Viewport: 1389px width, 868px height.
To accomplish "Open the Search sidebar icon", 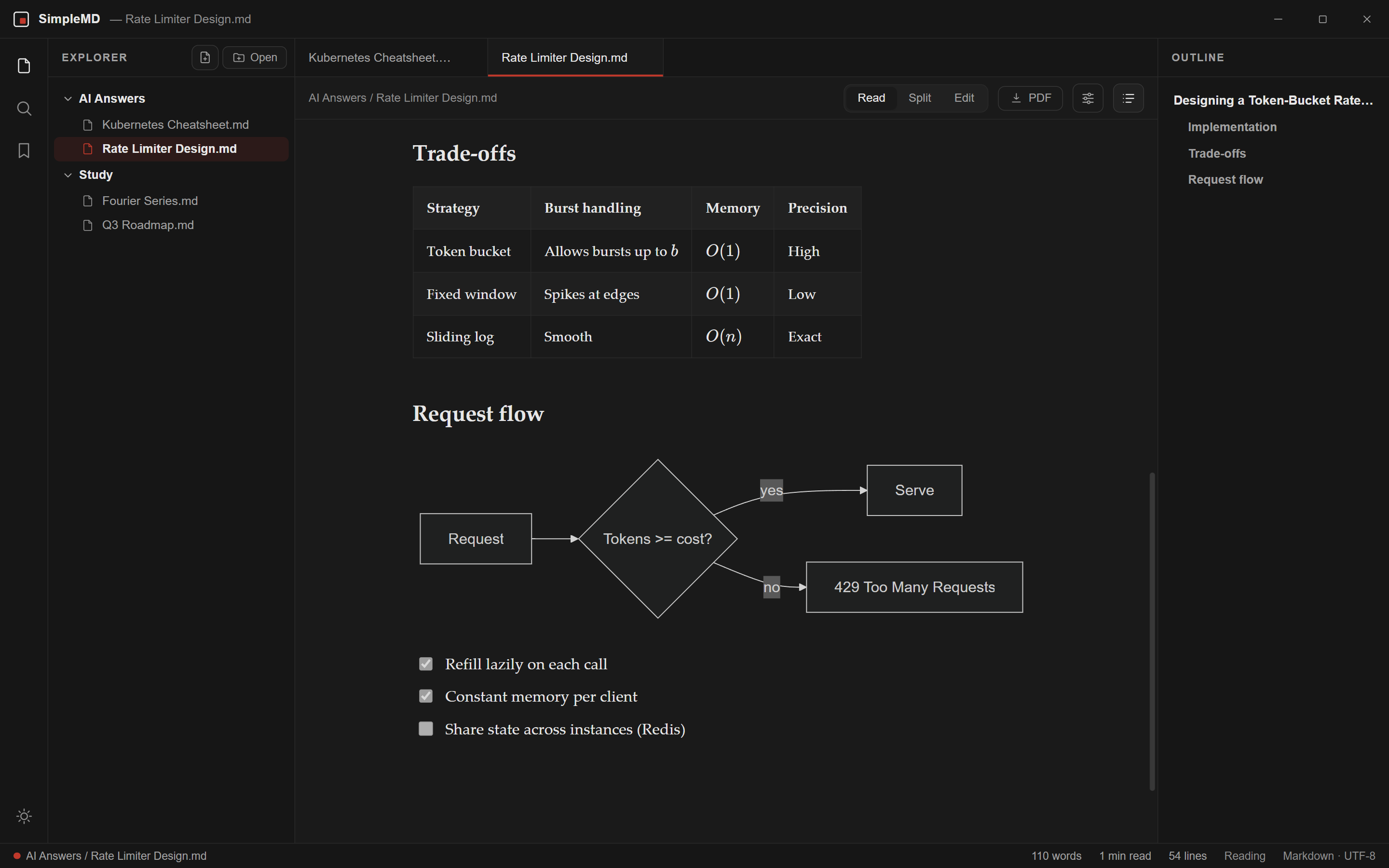I will point(24,108).
